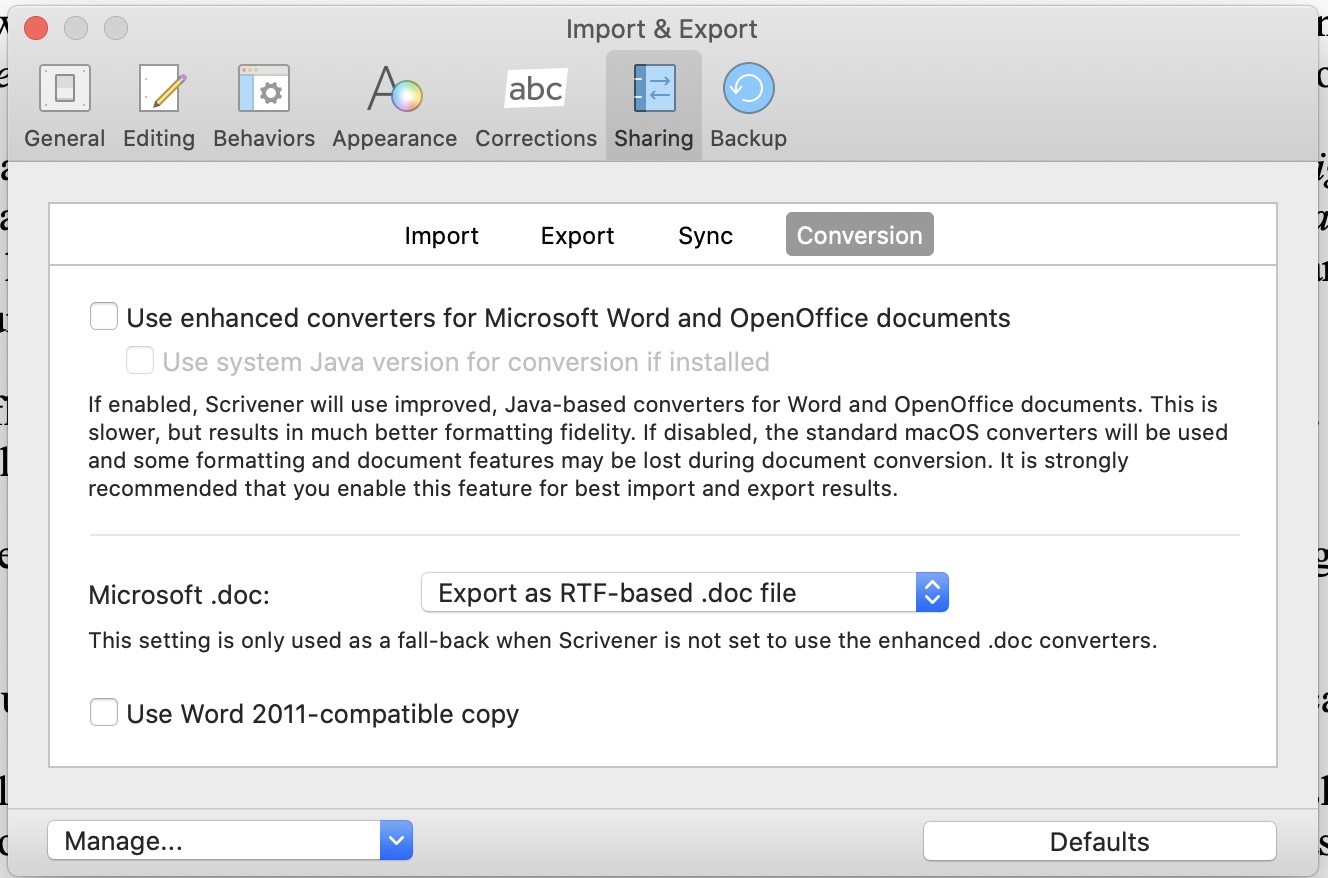The image size is (1328, 878).
Task: Enable enhanced converters for Word and OpenOffice
Action: pyautogui.click(x=104, y=317)
